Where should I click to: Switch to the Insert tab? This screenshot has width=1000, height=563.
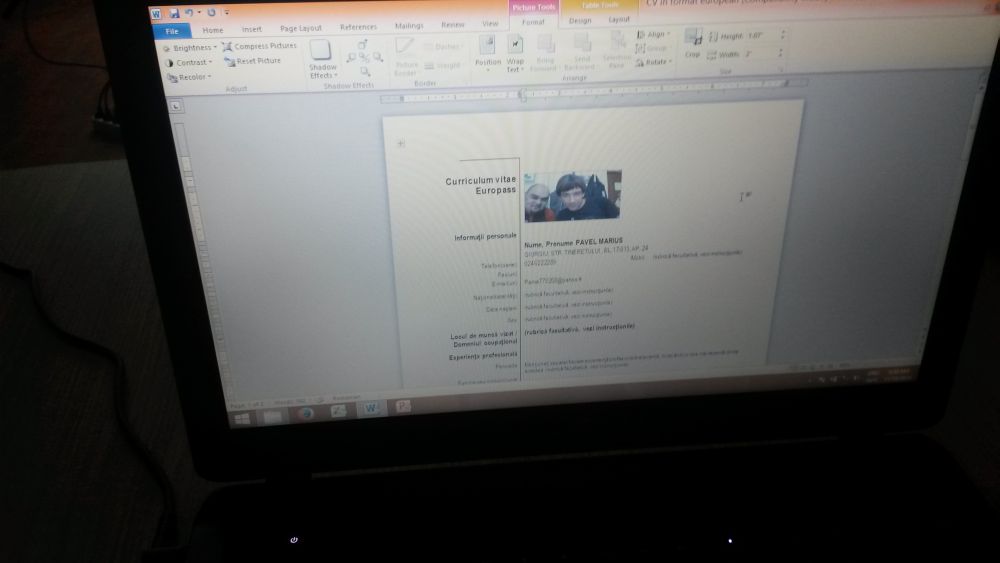tap(251, 29)
